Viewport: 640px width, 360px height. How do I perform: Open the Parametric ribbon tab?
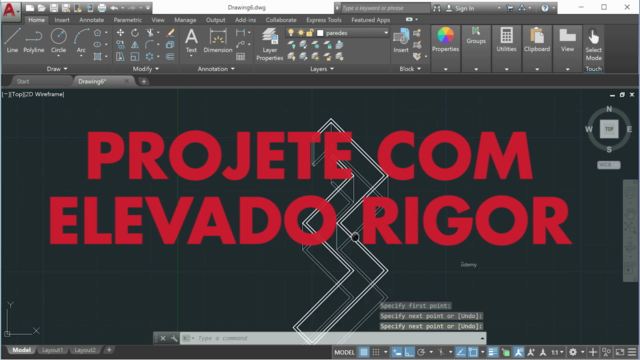coord(127,20)
